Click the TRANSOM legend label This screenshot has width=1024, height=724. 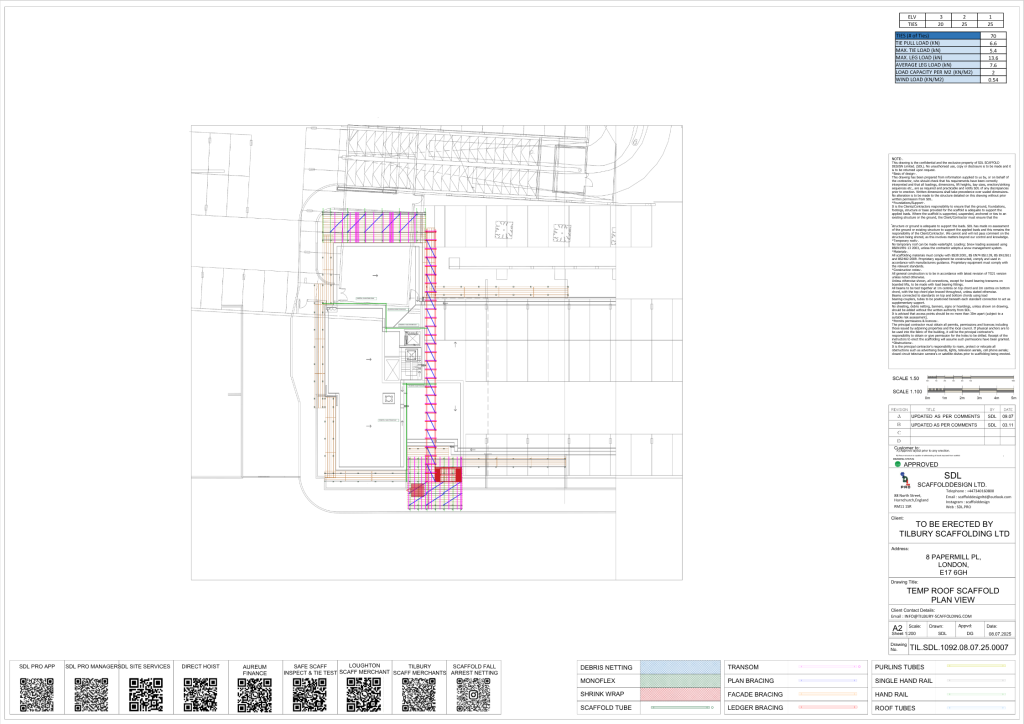(743, 667)
